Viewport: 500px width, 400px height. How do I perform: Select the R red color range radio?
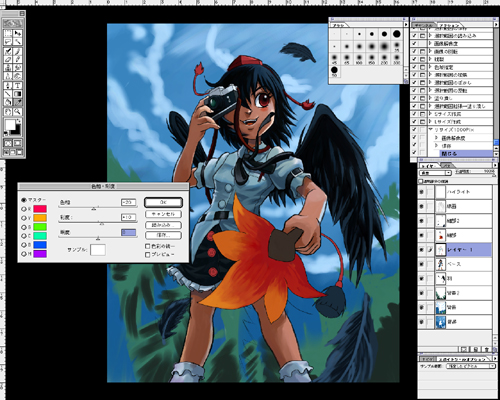pyautogui.click(x=24, y=209)
